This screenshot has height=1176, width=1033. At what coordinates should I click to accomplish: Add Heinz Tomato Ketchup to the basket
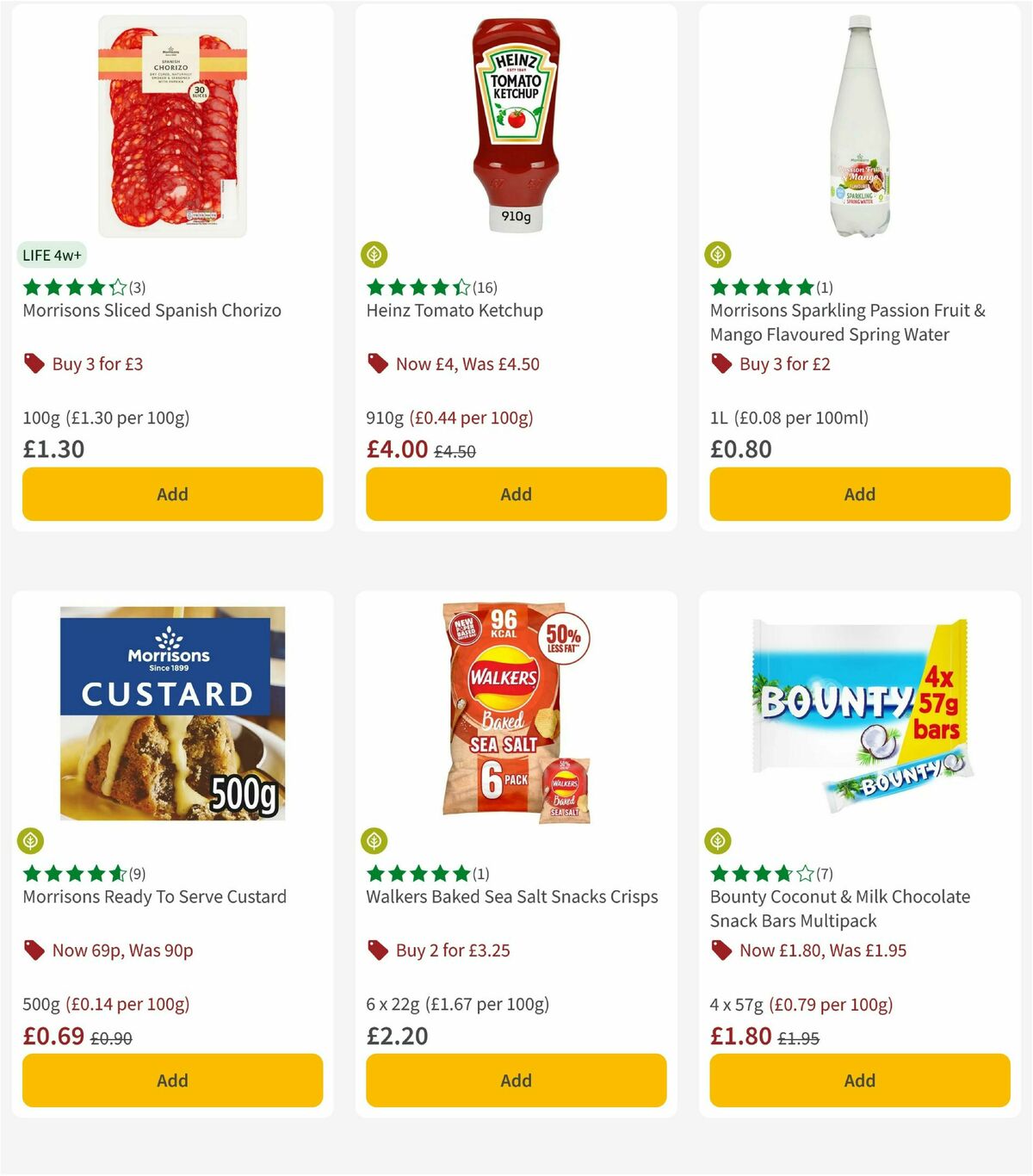pos(516,494)
